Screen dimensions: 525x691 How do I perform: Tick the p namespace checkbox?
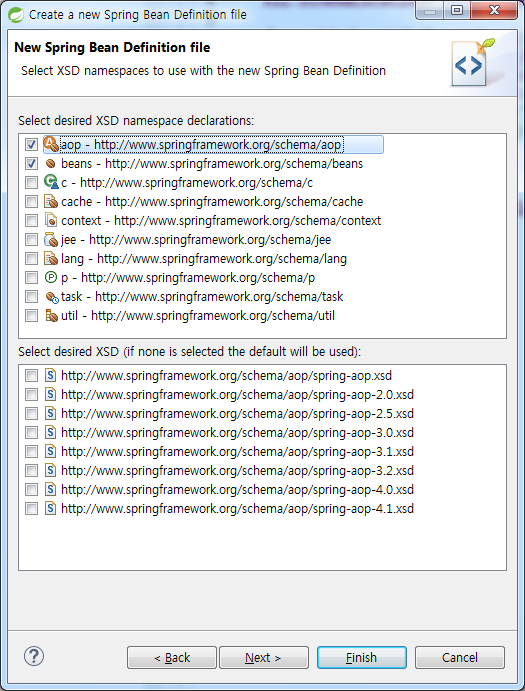(31, 277)
